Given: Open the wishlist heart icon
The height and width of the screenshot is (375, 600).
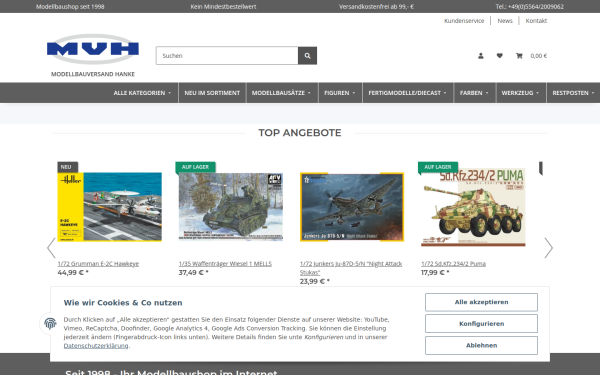Looking at the screenshot, I should (499, 56).
